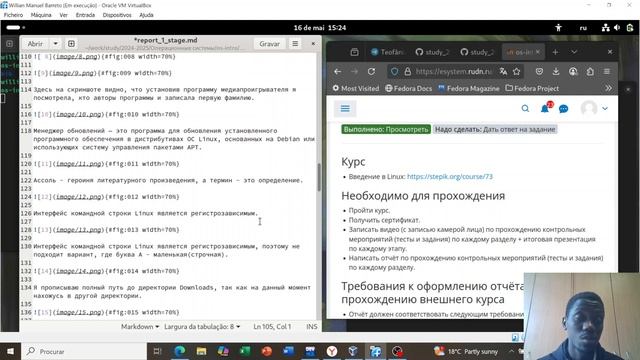Click the Task View icon
The image size is (640, 360).
click(158, 351)
